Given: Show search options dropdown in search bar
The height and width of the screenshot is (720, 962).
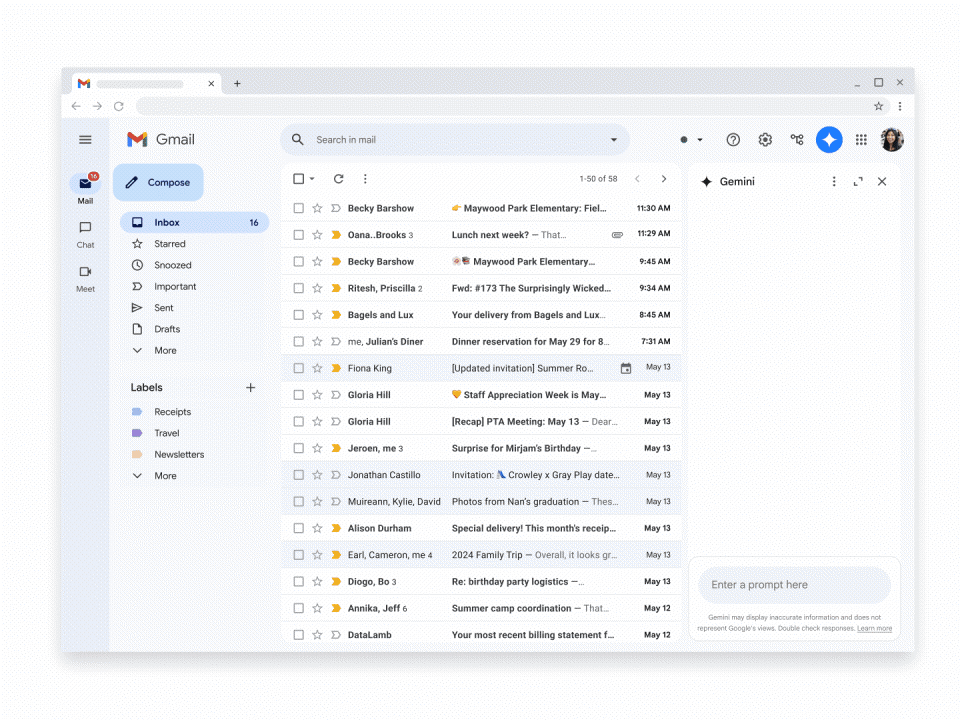Looking at the screenshot, I should tap(614, 140).
